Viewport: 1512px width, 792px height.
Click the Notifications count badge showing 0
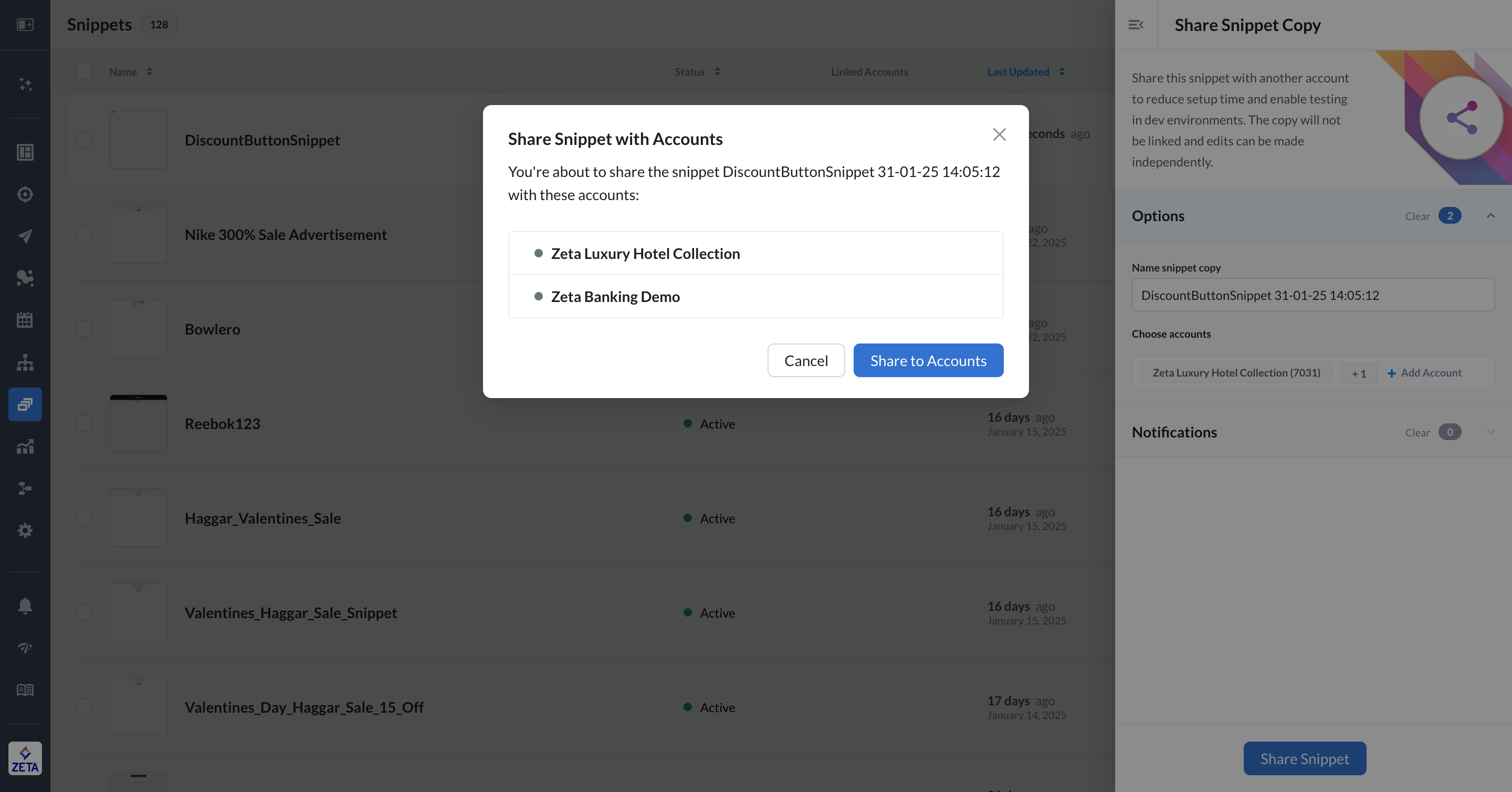pyautogui.click(x=1449, y=432)
